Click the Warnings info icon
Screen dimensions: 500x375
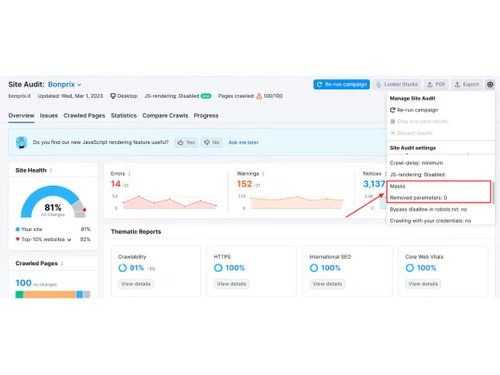263,174
